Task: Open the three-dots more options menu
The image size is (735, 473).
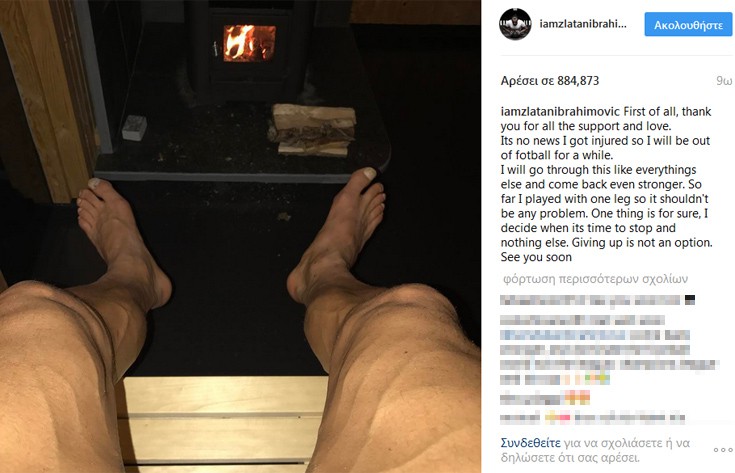Action: [722, 450]
